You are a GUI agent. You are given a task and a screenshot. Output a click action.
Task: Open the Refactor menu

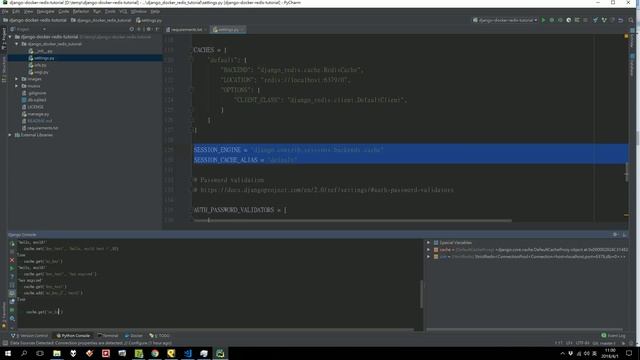coord(81,11)
